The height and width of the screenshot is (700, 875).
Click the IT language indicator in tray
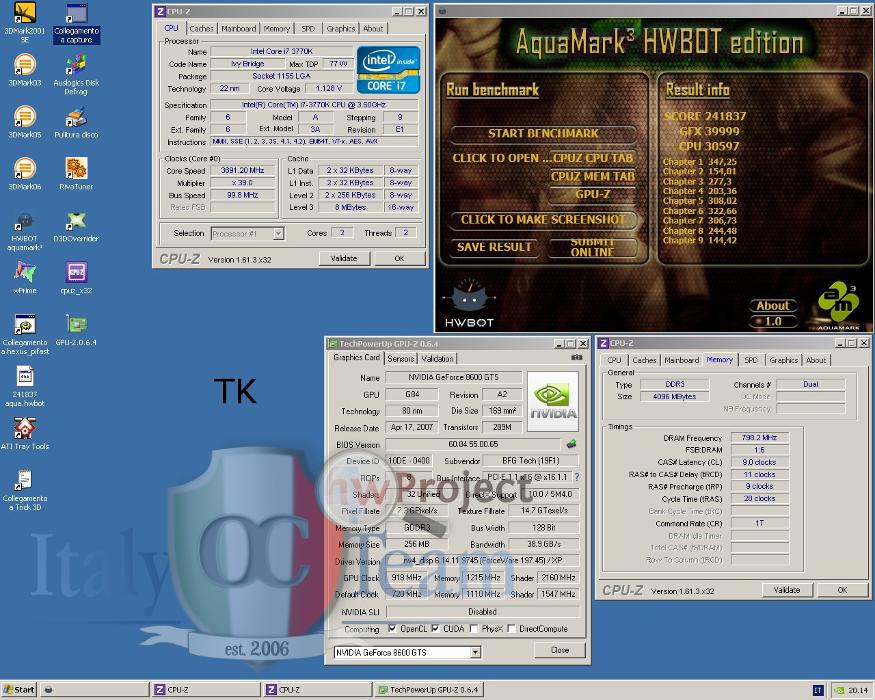coord(818,691)
